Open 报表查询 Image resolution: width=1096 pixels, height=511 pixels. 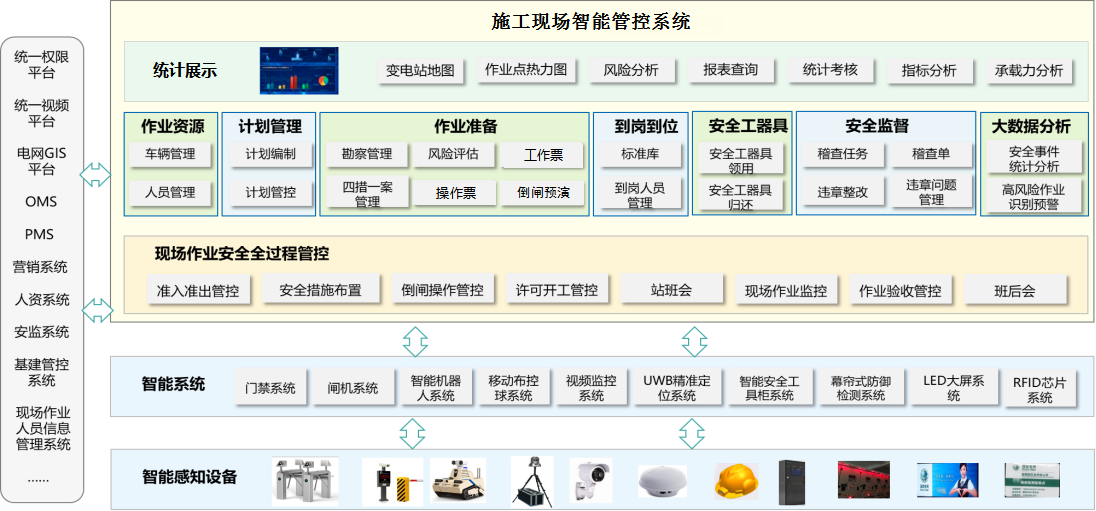(730, 70)
